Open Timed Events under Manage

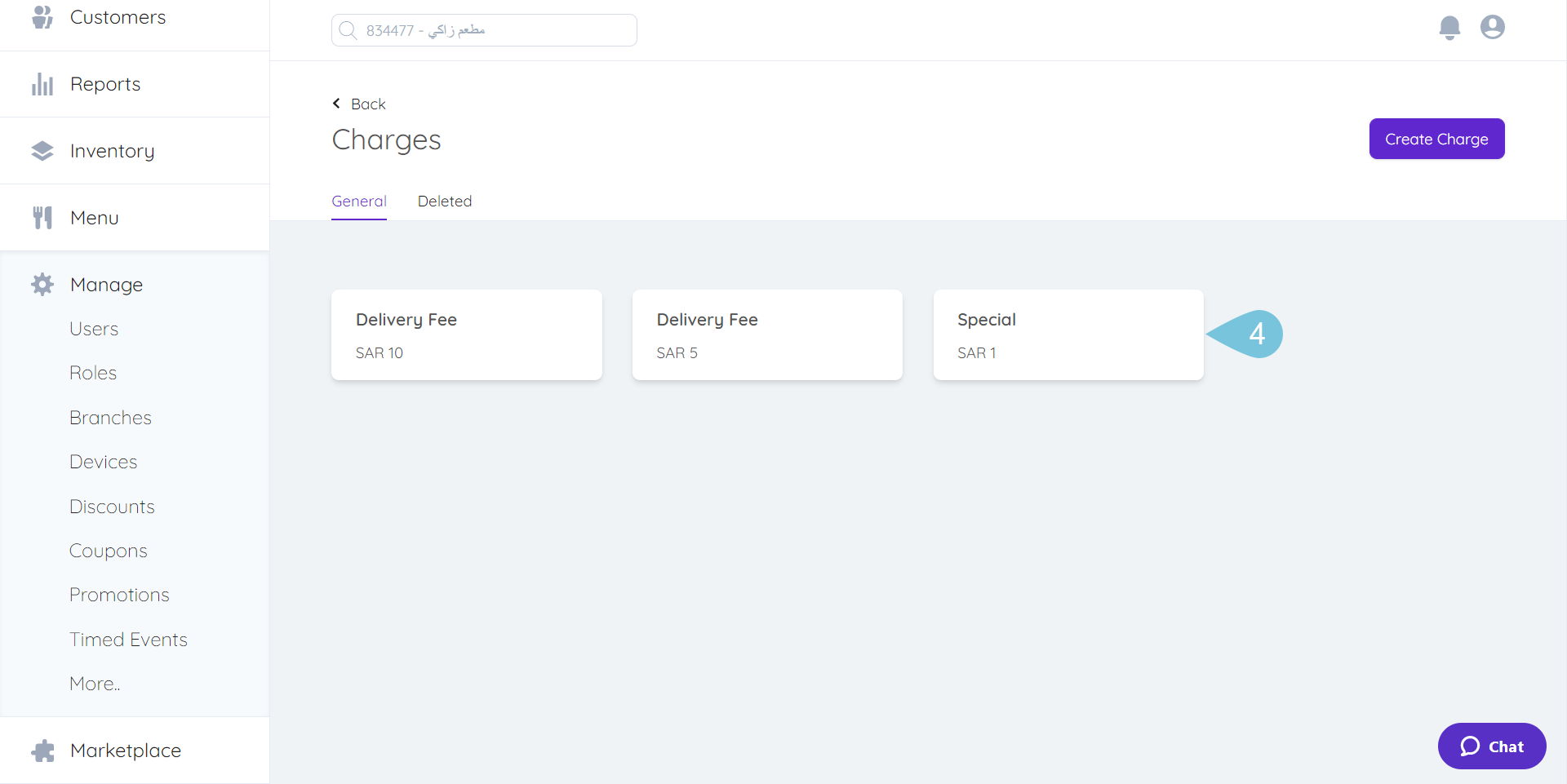pos(128,640)
